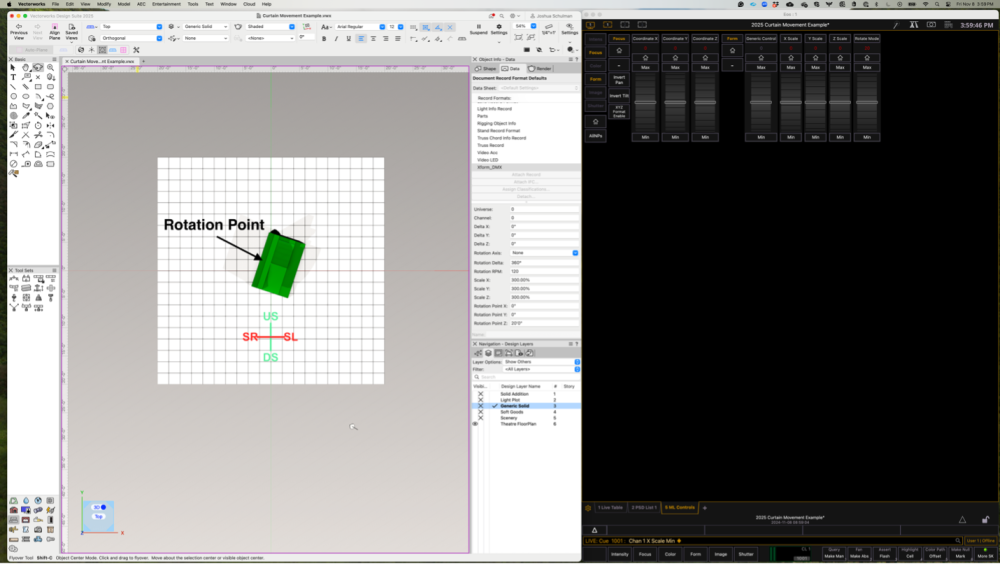Select the Text tool in Basic palette
Screen dimensions: 1000x566
click(13, 77)
